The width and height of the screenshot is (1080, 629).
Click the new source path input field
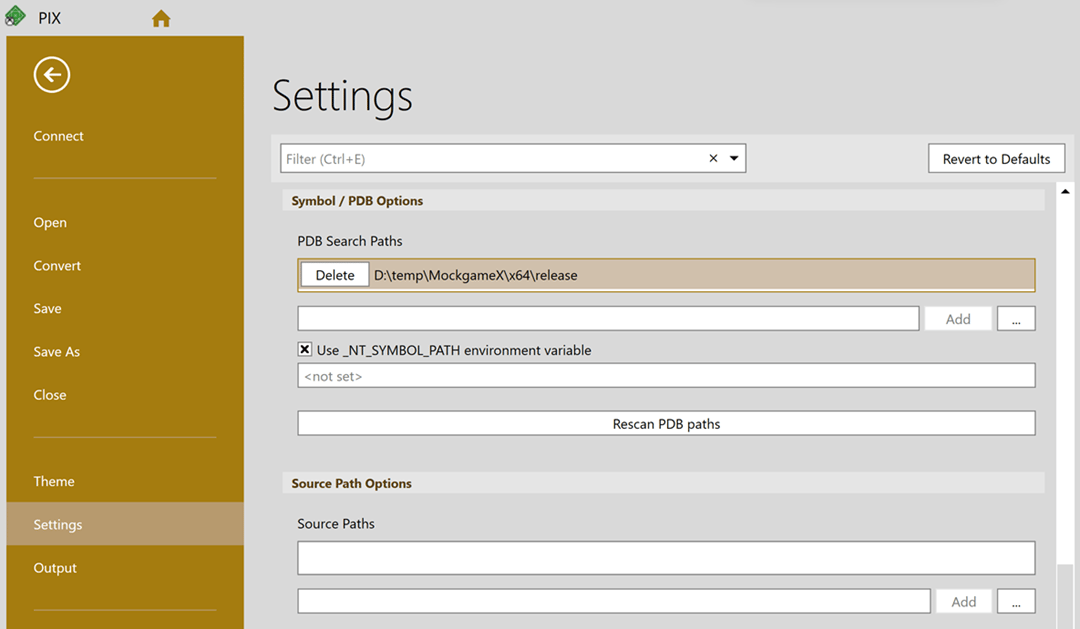tap(614, 601)
